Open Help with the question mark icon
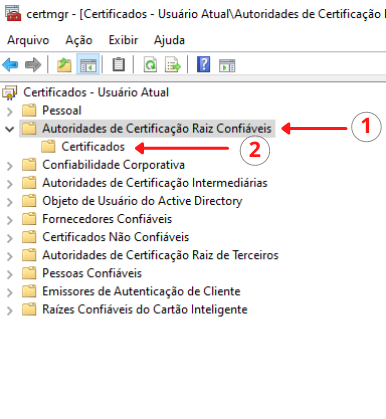Image resolution: width=386 pixels, height=419 pixels. (203, 64)
